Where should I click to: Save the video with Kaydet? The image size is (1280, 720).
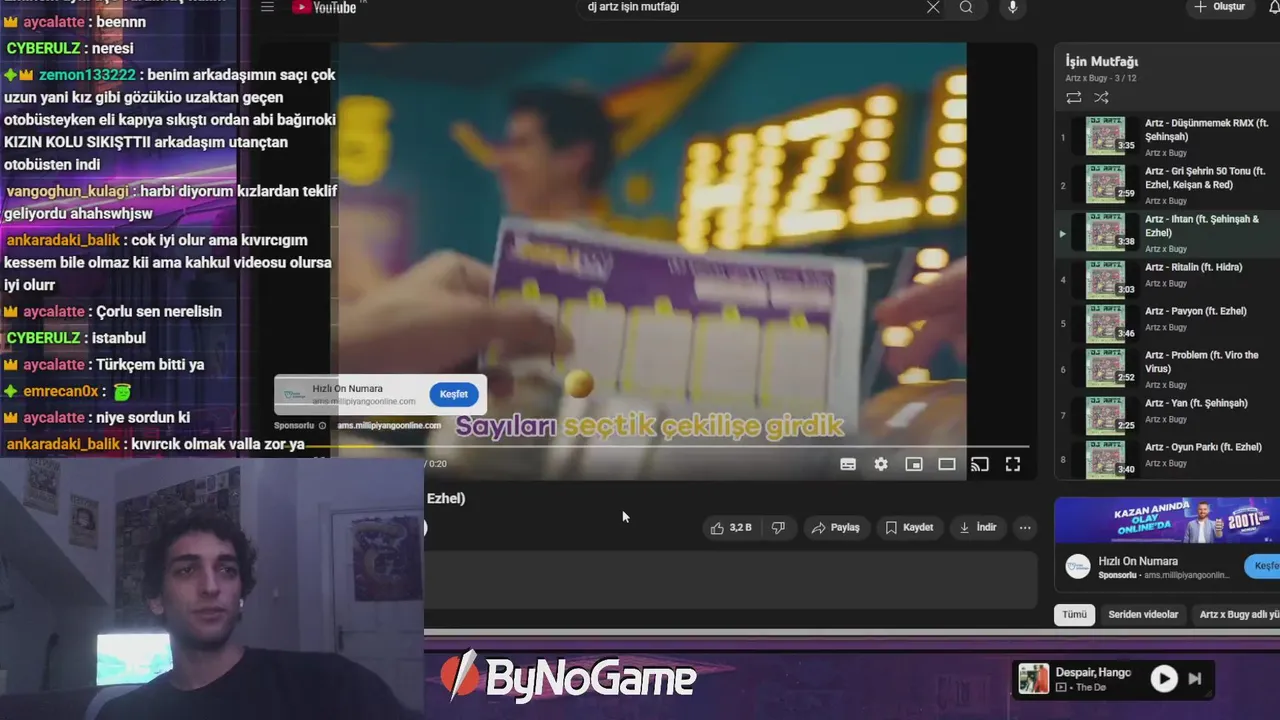(x=909, y=528)
